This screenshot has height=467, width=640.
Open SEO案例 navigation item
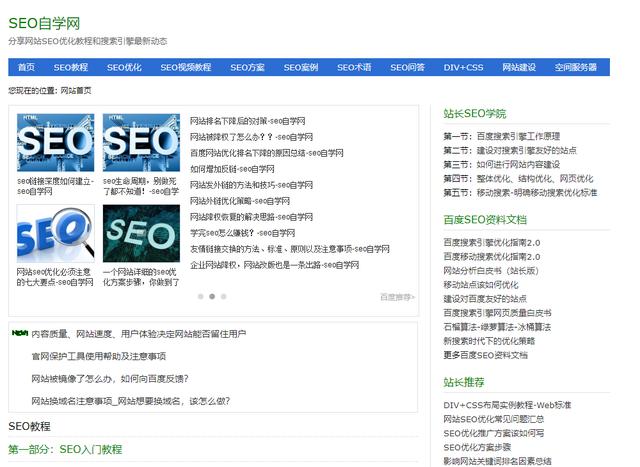pyautogui.click(x=301, y=67)
